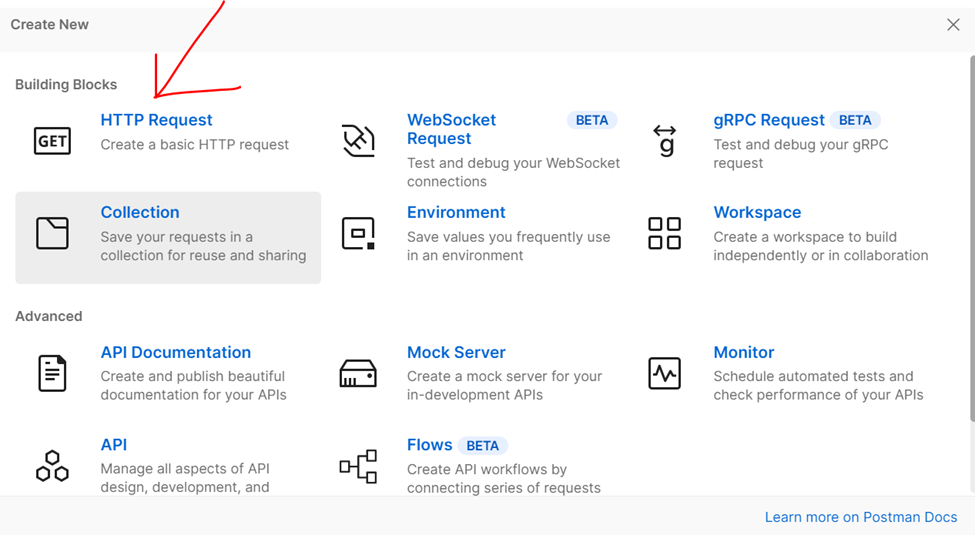The width and height of the screenshot is (975, 535).
Task: Click BETA badge next to gRPC Request
Action: [x=855, y=120]
